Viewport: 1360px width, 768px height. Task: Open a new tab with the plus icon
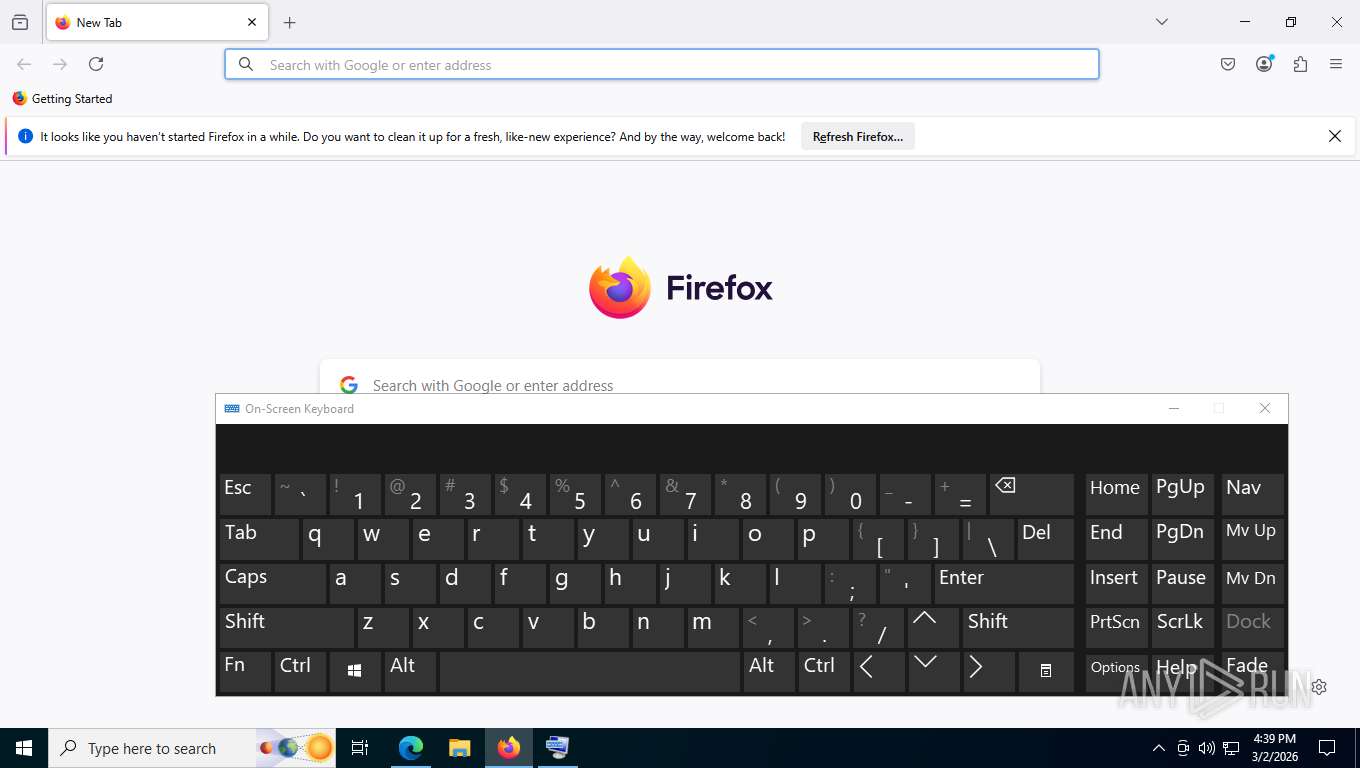point(290,22)
